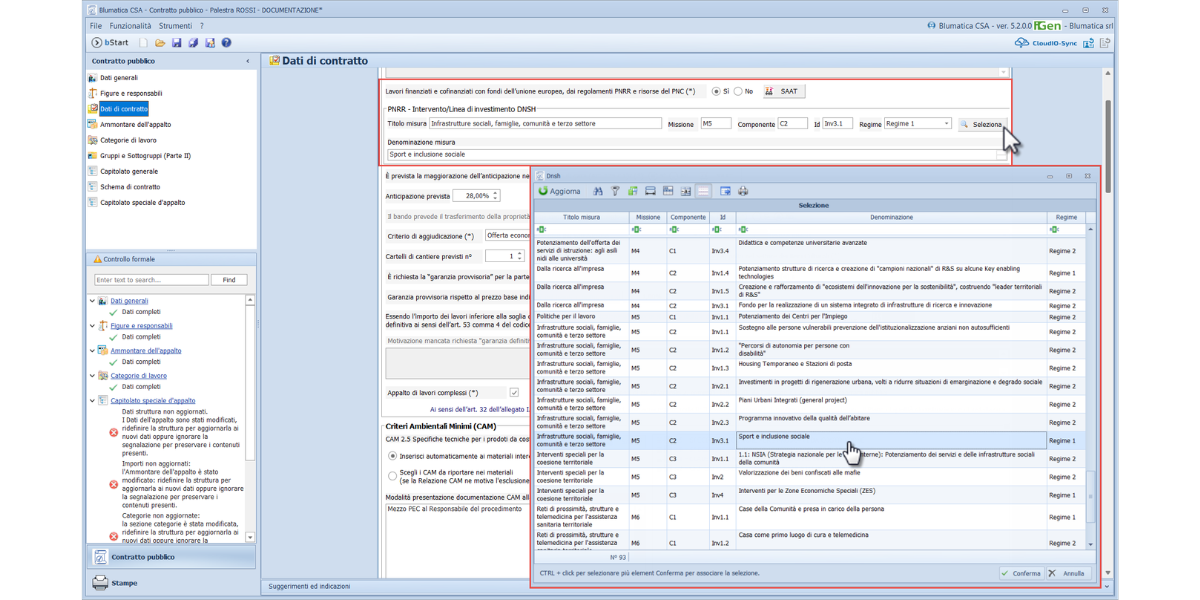Click the 'Ammontare dell'appalto' link in Controllo formale
The height and width of the screenshot is (600, 1200).
point(146,351)
